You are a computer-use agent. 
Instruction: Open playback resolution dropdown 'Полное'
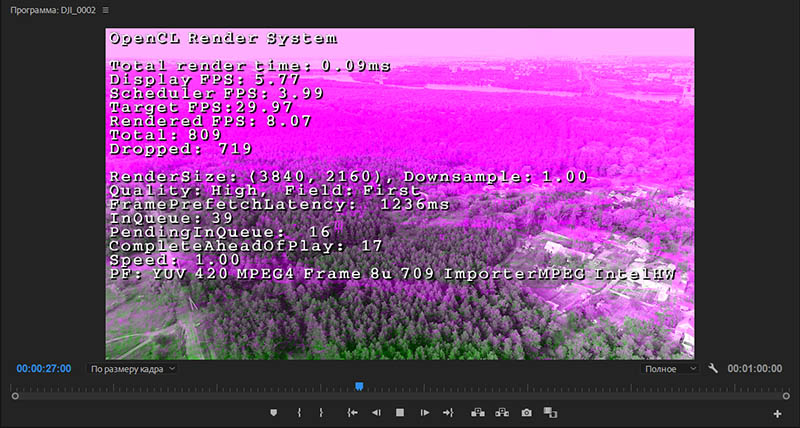pos(670,369)
